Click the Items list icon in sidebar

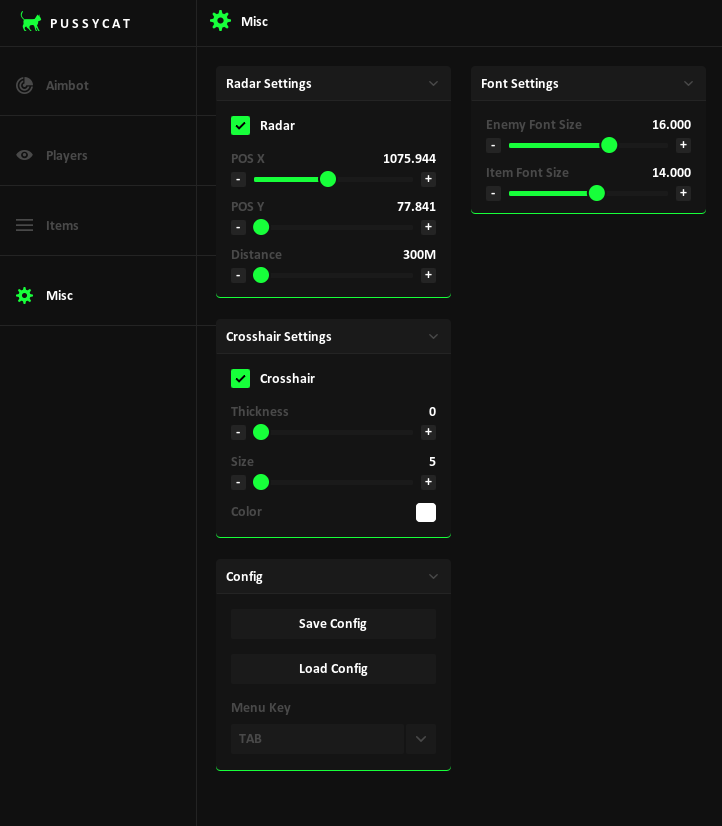pos(25,225)
